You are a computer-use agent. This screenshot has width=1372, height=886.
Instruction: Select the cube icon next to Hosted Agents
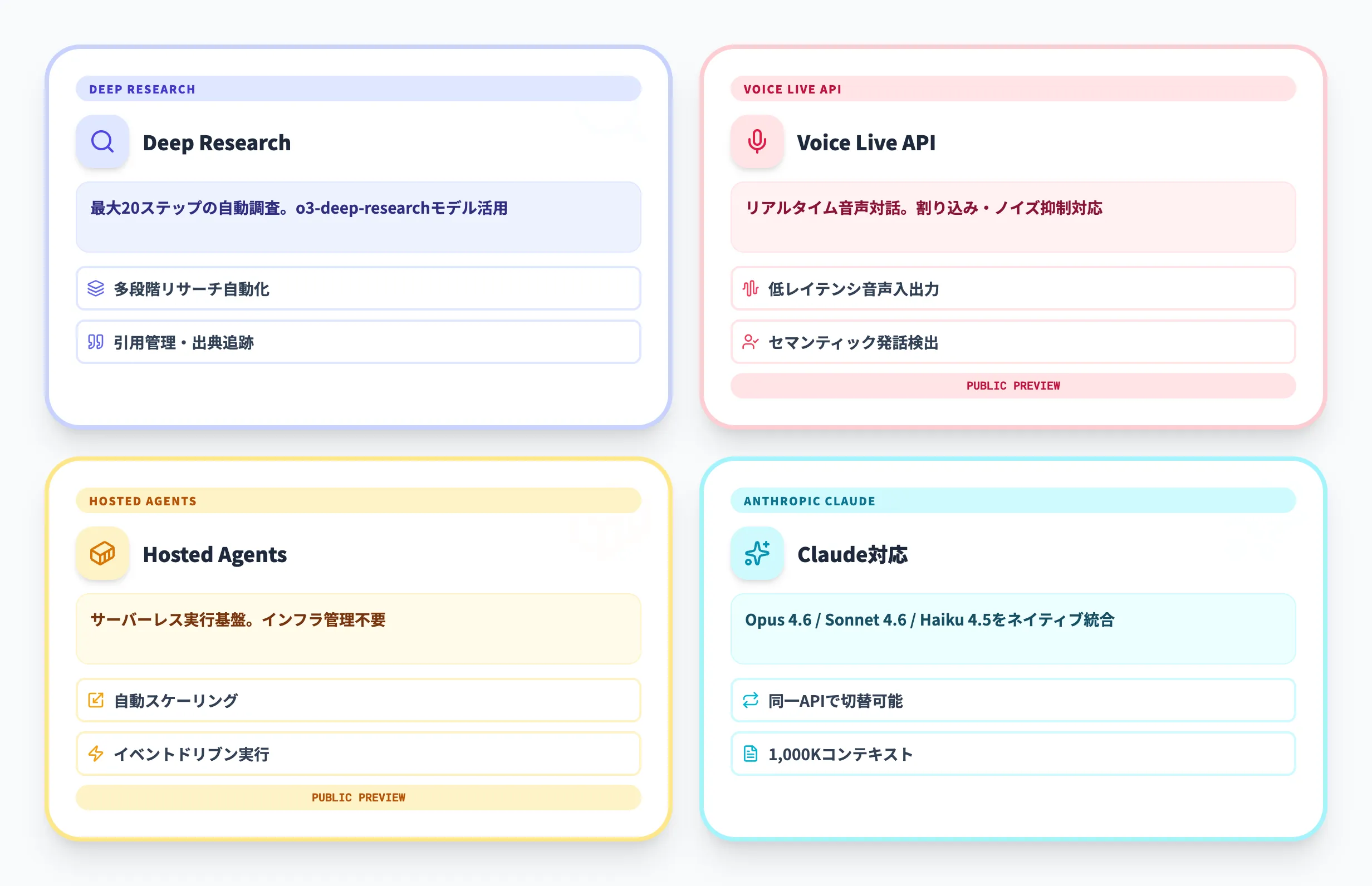(x=104, y=553)
